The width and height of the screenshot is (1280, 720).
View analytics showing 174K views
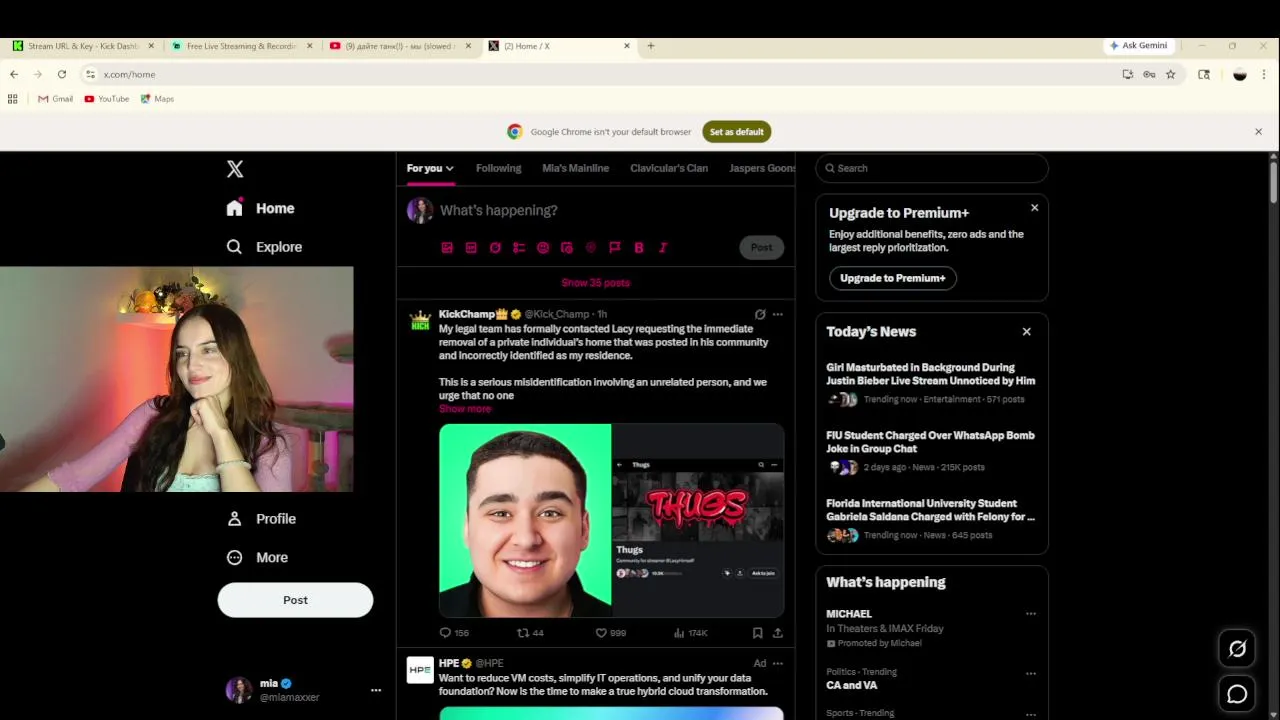(690, 633)
